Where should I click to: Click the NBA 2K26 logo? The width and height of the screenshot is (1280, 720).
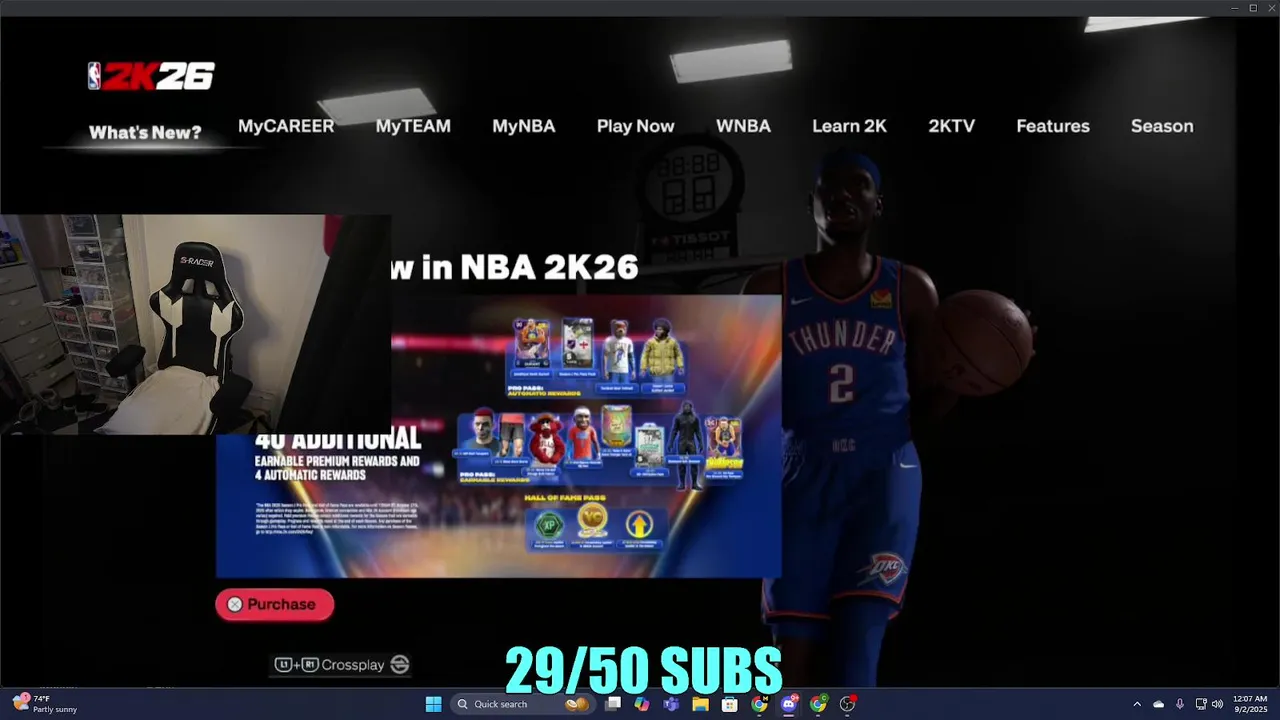tap(151, 77)
